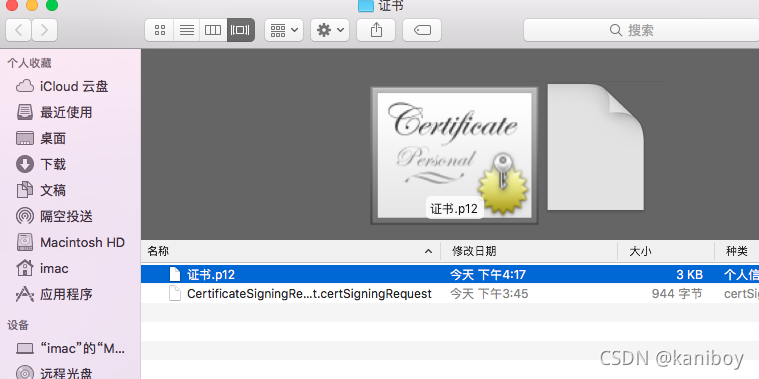
Task: Click the disc icon beside 远程光盘
Action: [25, 373]
